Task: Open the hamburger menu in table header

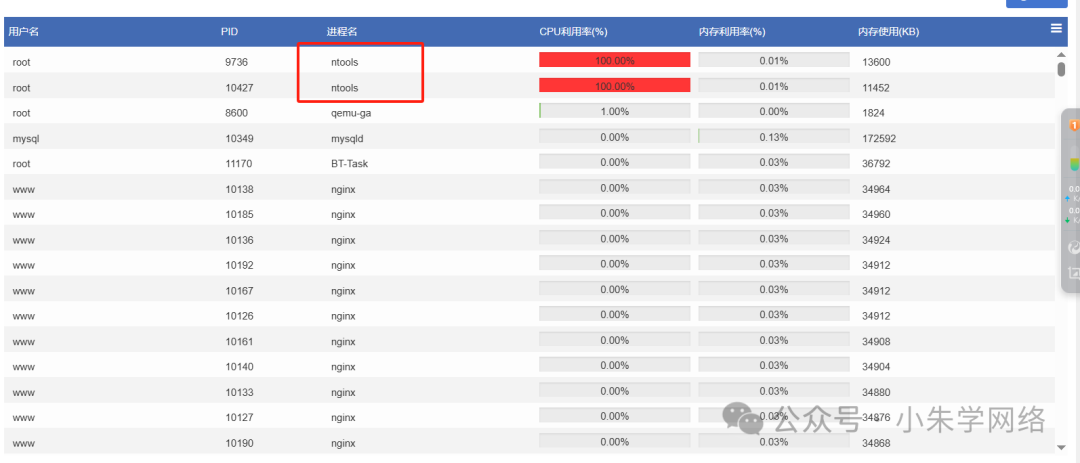Action: point(1056,28)
